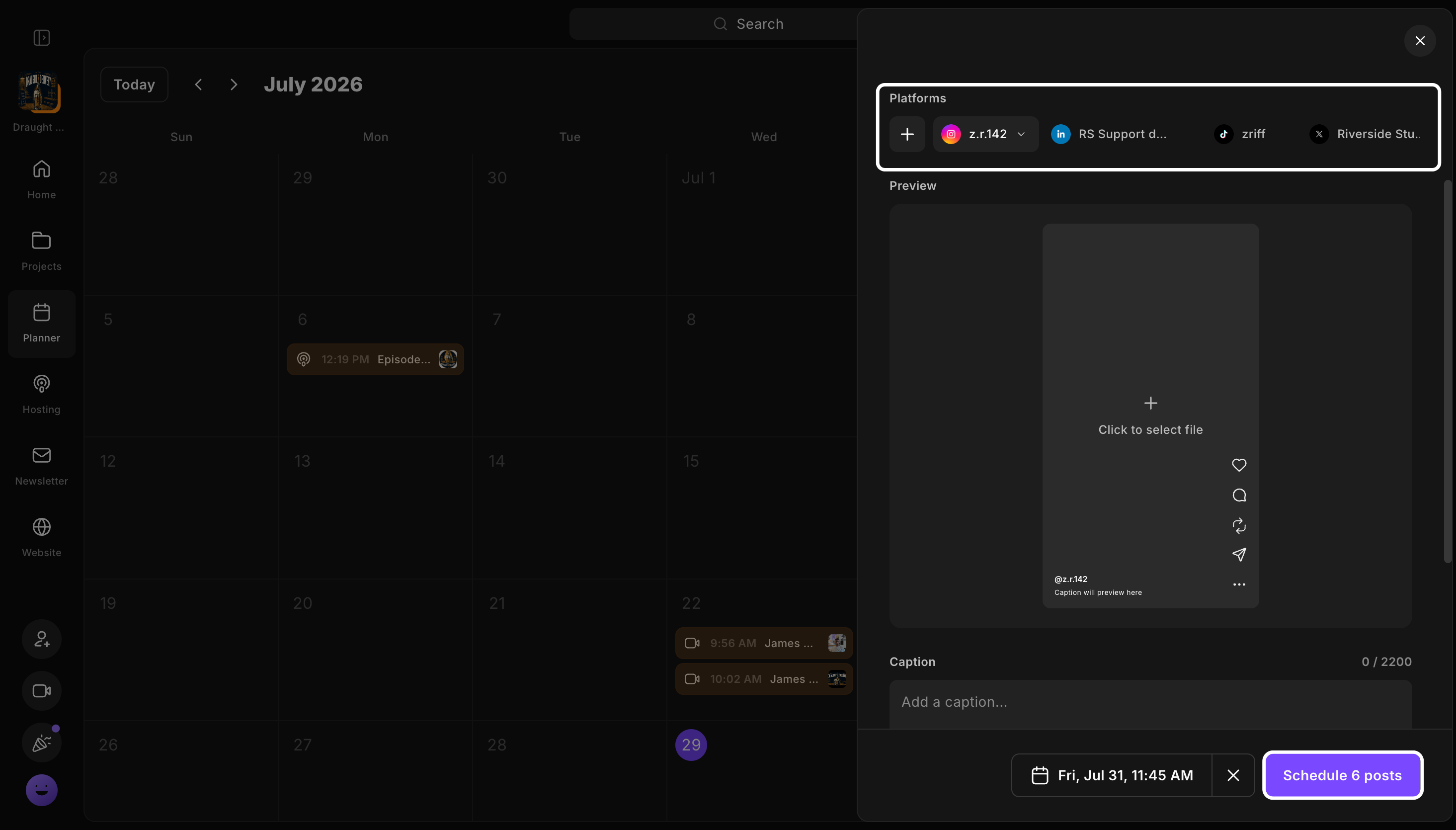Click the Search field
Image resolution: width=1456 pixels, height=830 pixels.
coord(714,24)
